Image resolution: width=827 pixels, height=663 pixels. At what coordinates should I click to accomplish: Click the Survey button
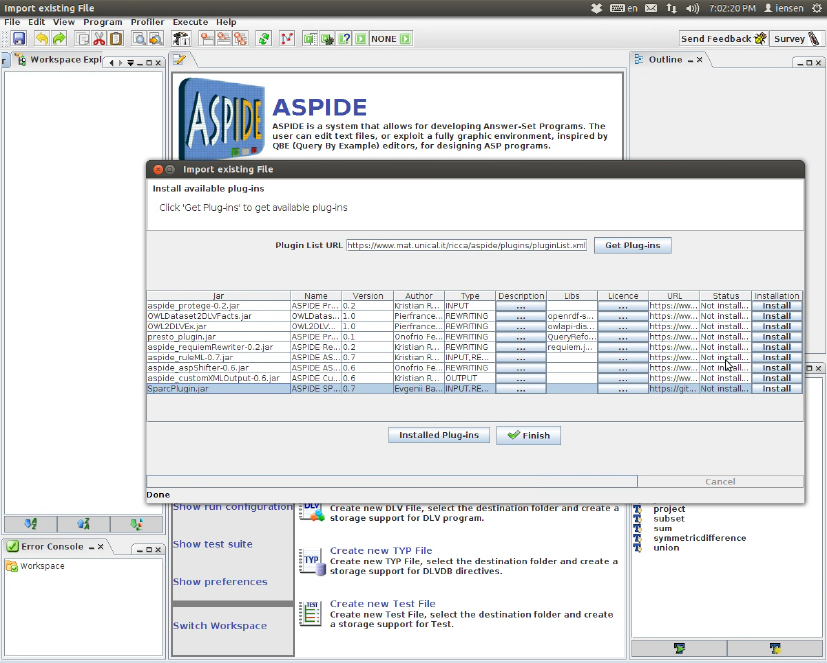(x=796, y=39)
